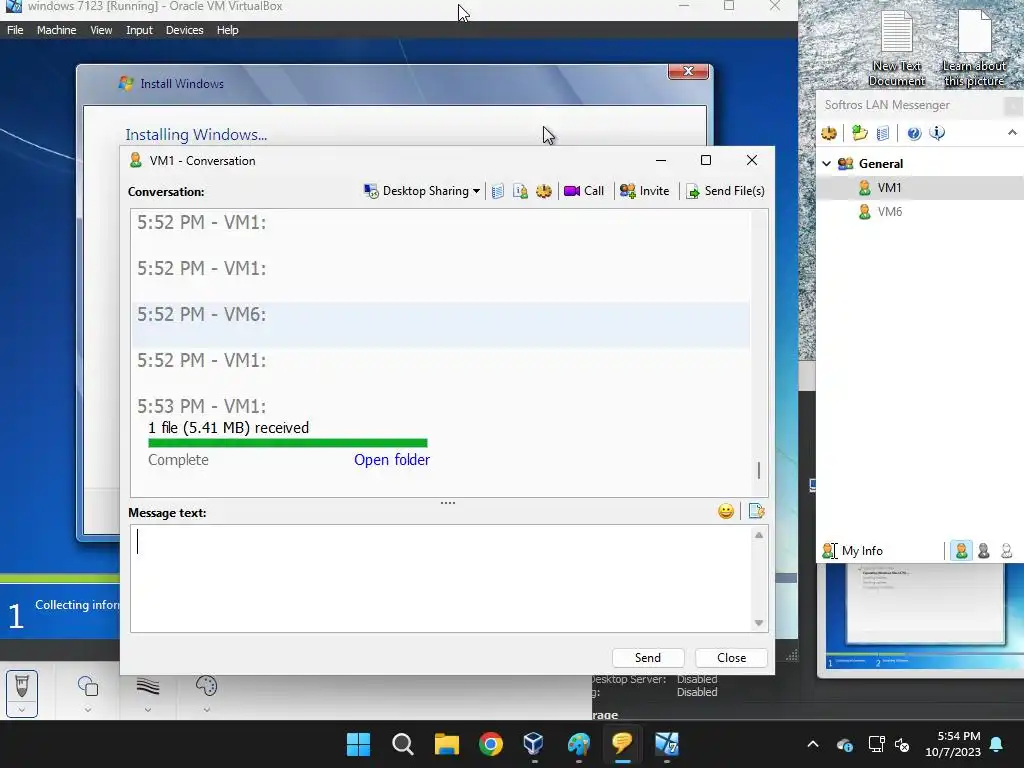This screenshot has height=768, width=1024.
Task: Open taskbar Search magnifier
Action: coord(402,744)
